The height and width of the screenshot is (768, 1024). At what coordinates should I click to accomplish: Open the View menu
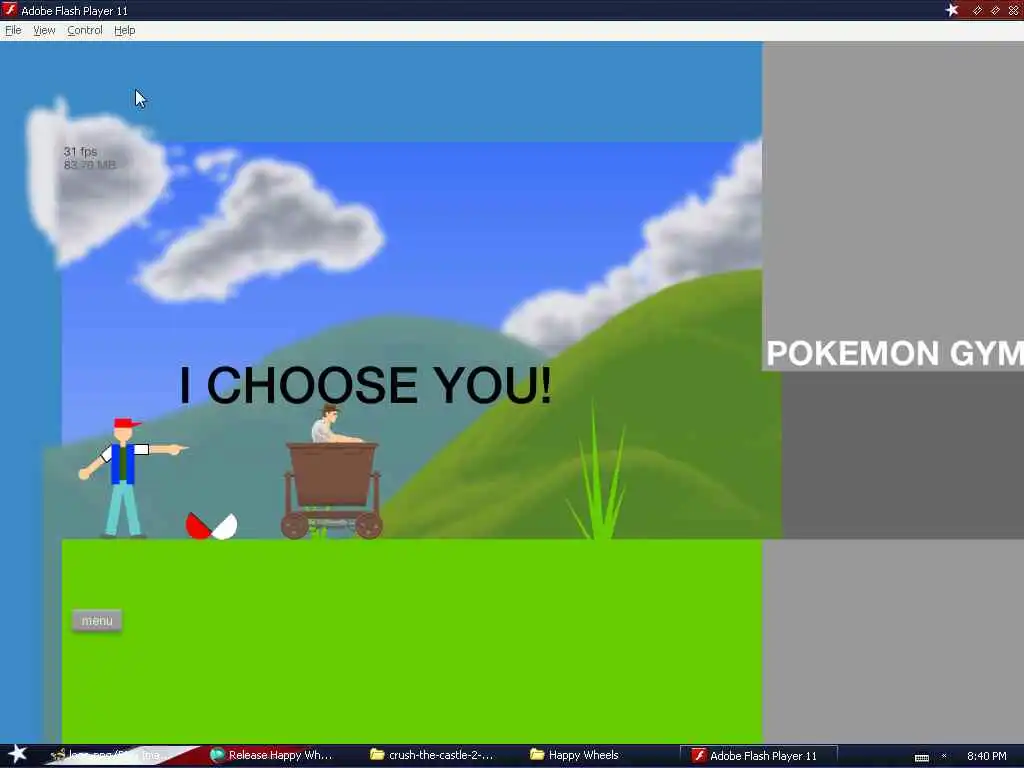pyautogui.click(x=44, y=30)
